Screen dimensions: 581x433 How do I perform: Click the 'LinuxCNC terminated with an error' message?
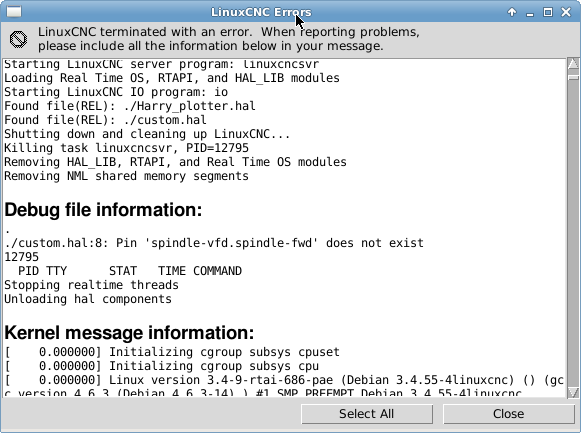(229, 39)
